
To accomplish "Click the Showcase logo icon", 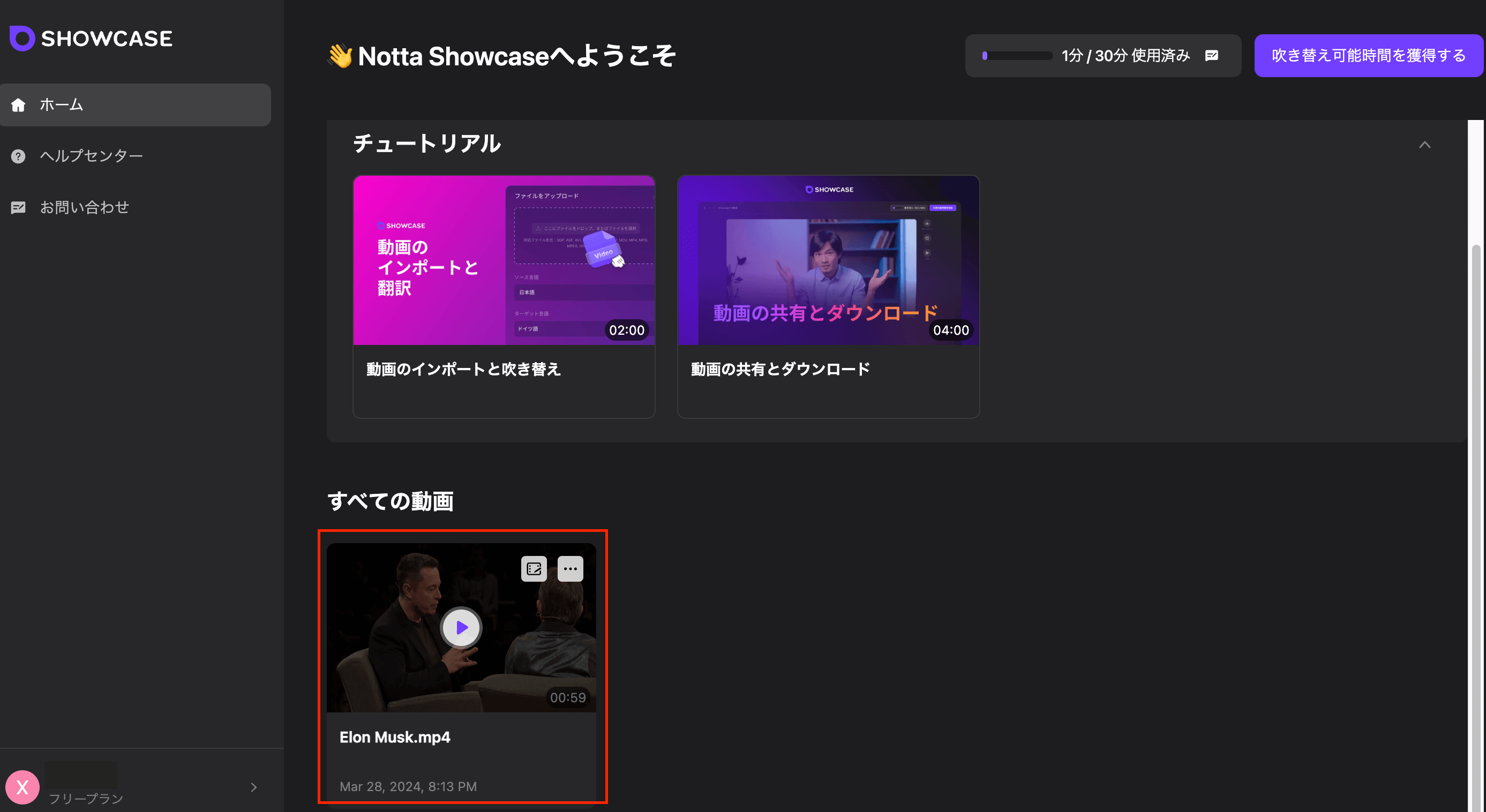I will [x=22, y=39].
